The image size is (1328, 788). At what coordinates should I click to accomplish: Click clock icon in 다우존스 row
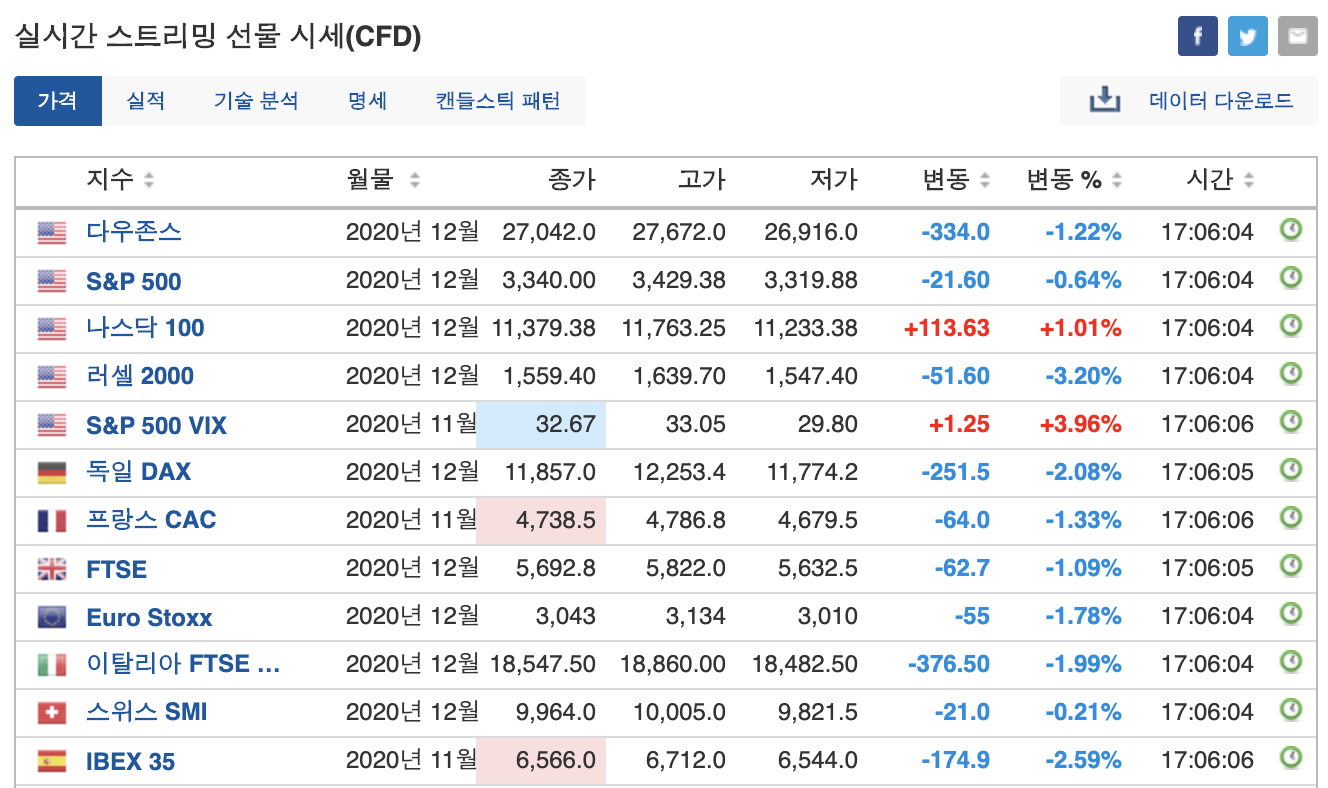point(1291,230)
